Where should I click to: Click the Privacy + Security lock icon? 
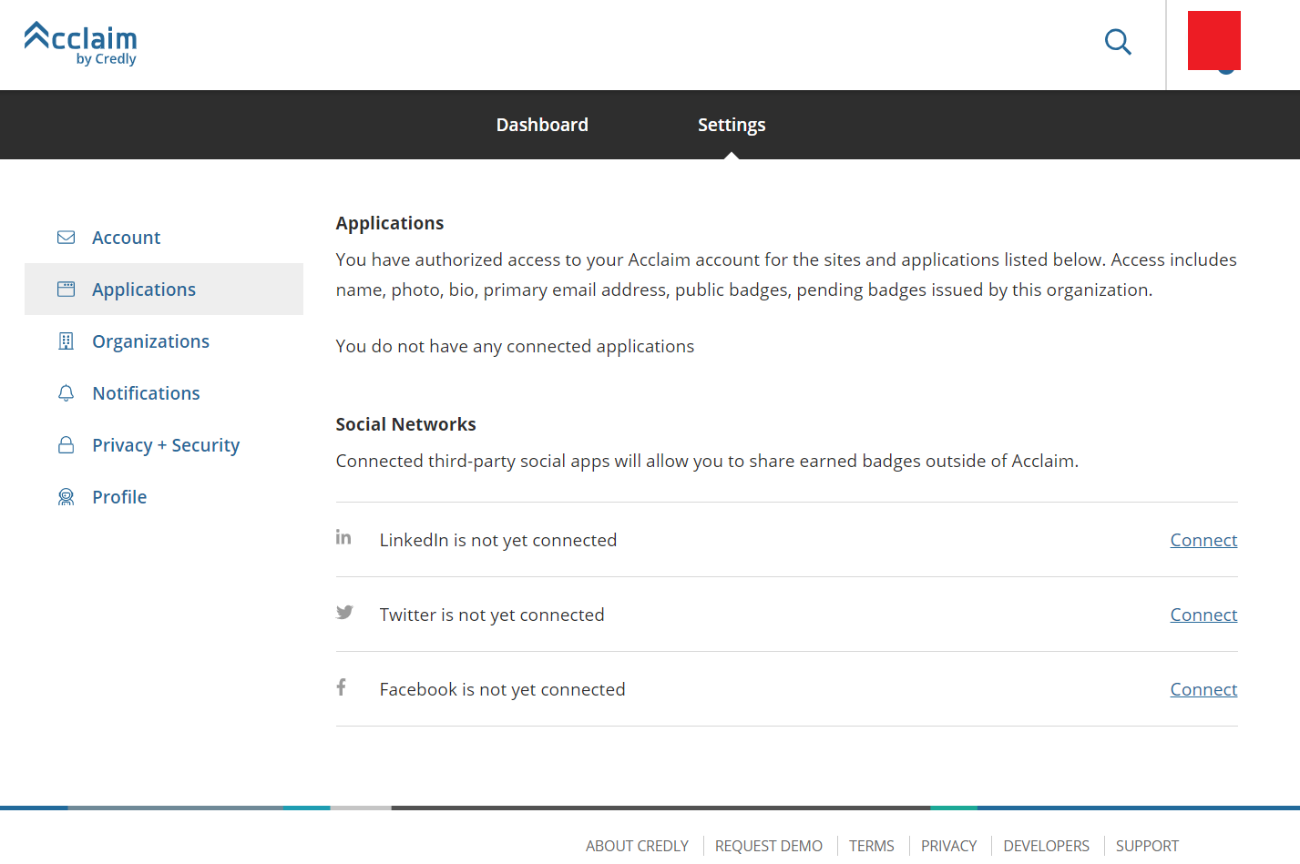pyautogui.click(x=66, y=446)
